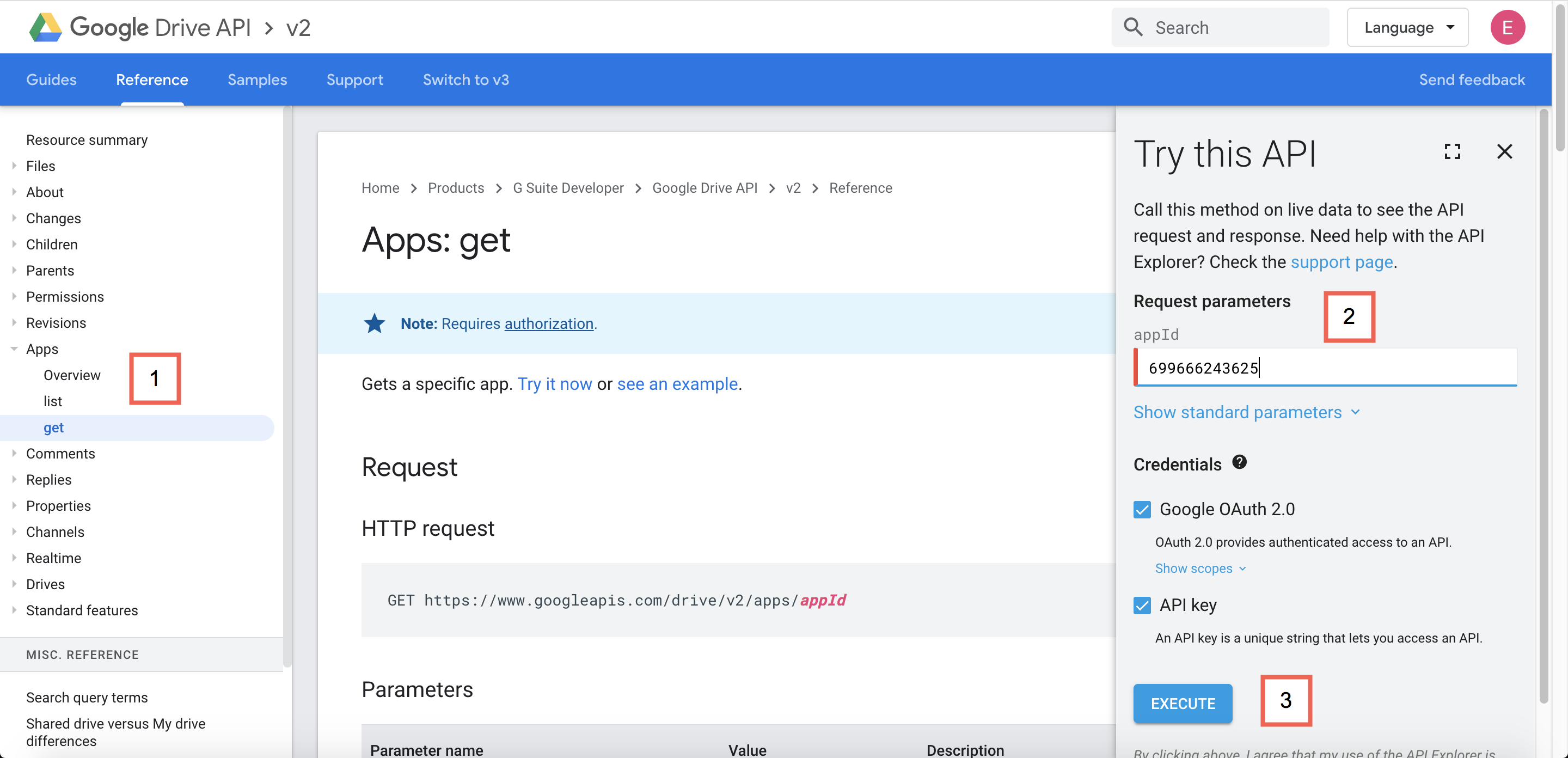The height and width of the screenshot is (758, 1568).
Task: Click the Search input box
Action: click(x=1220, y=27)
